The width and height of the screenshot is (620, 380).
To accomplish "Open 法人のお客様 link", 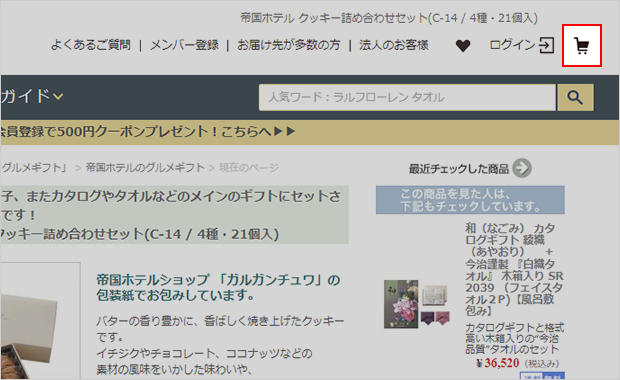I will (x=393, y=45).
